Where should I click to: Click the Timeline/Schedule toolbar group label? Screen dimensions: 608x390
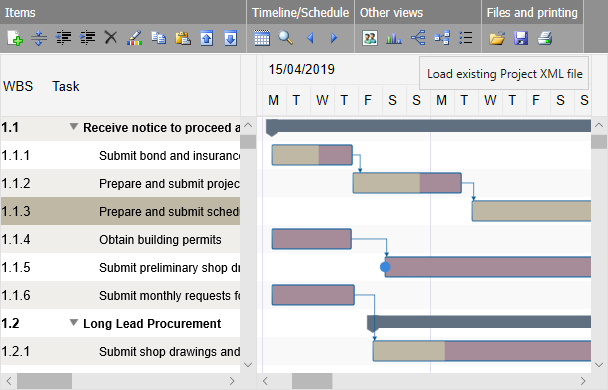tap(301, 13)
